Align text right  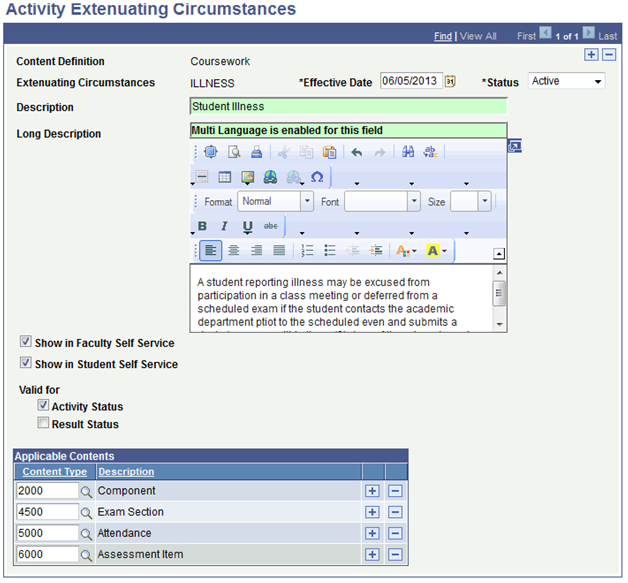[256, 251]
